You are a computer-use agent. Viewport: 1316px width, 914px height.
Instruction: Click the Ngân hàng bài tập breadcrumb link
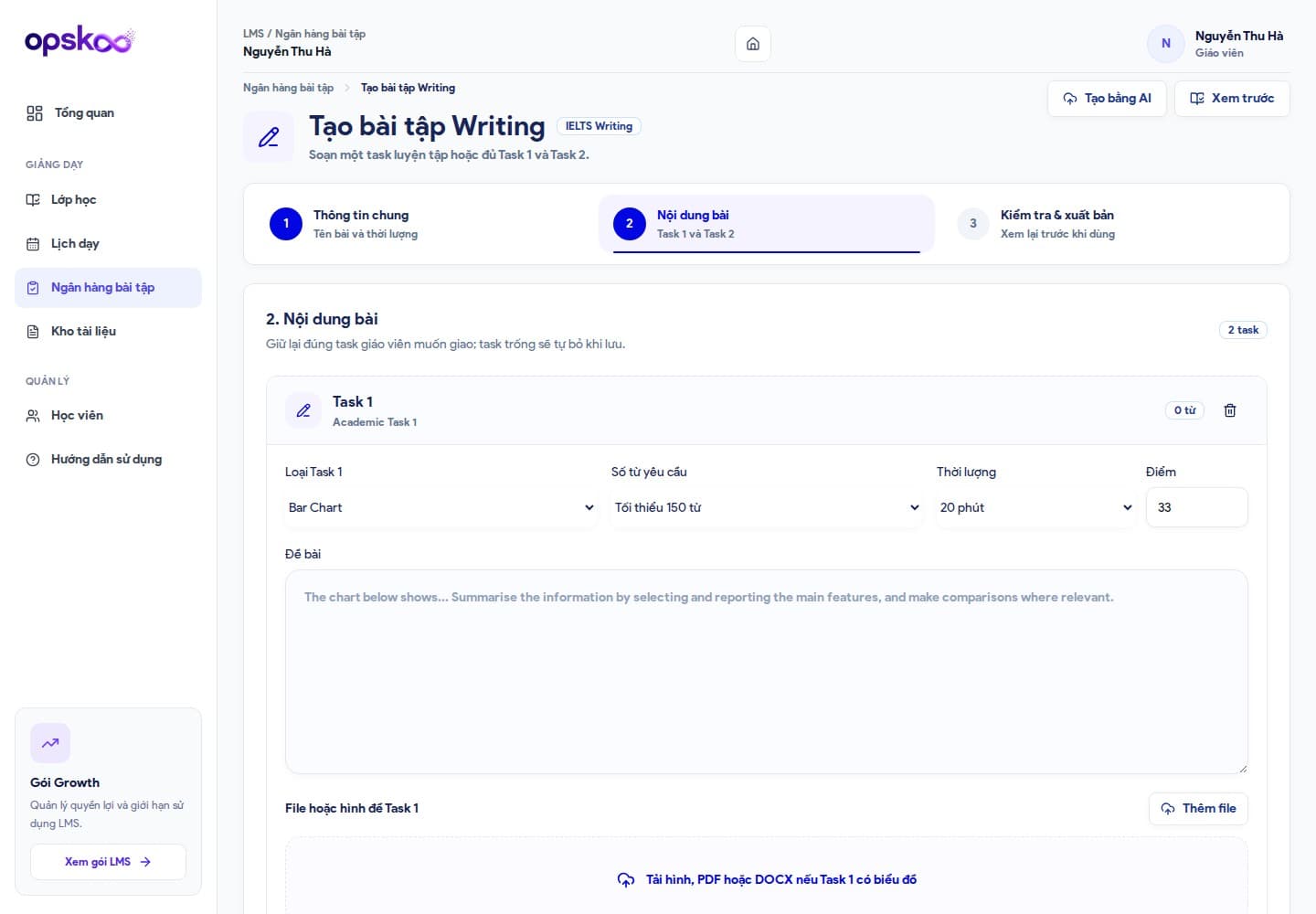[288, 89]
